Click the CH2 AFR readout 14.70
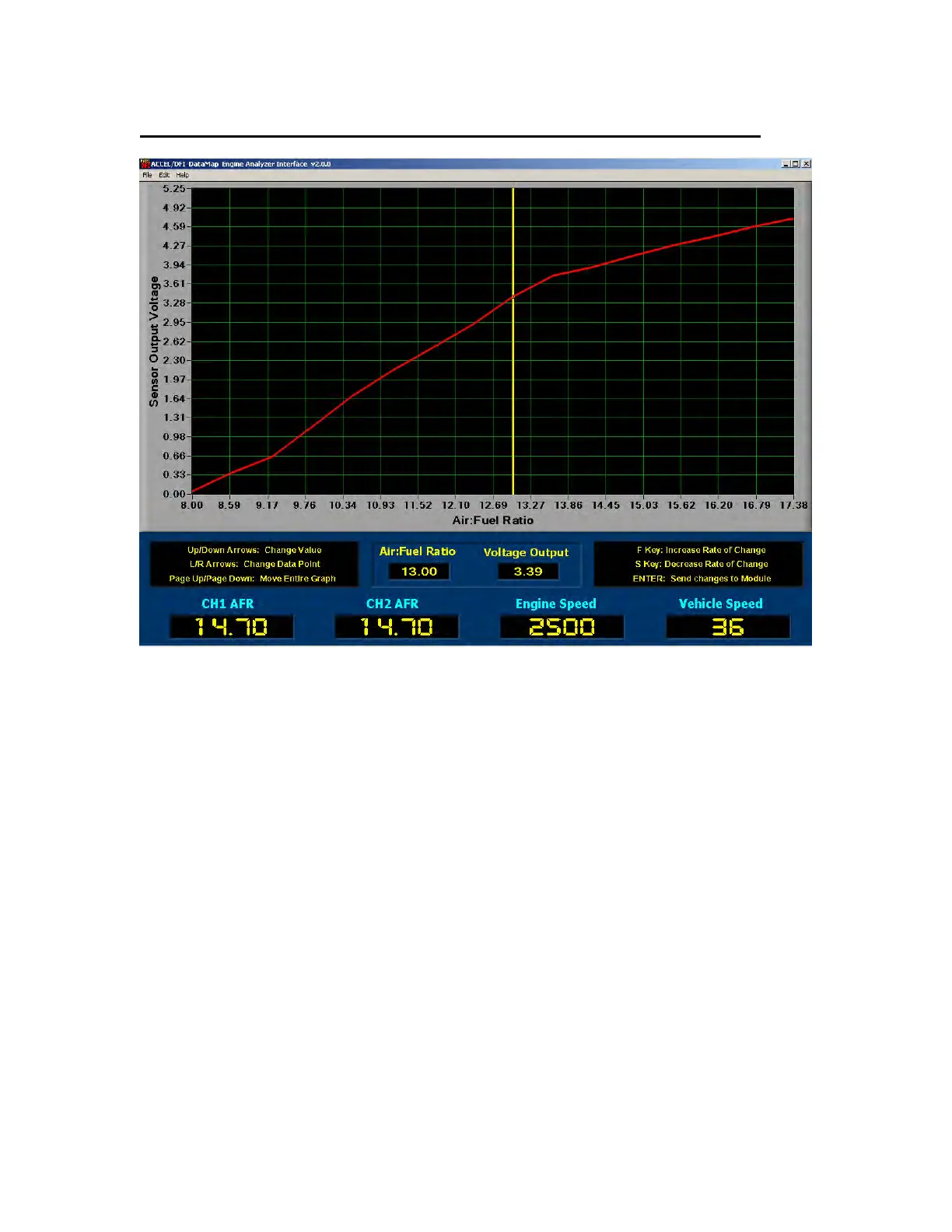952x1232 pixels. point(397,627)
